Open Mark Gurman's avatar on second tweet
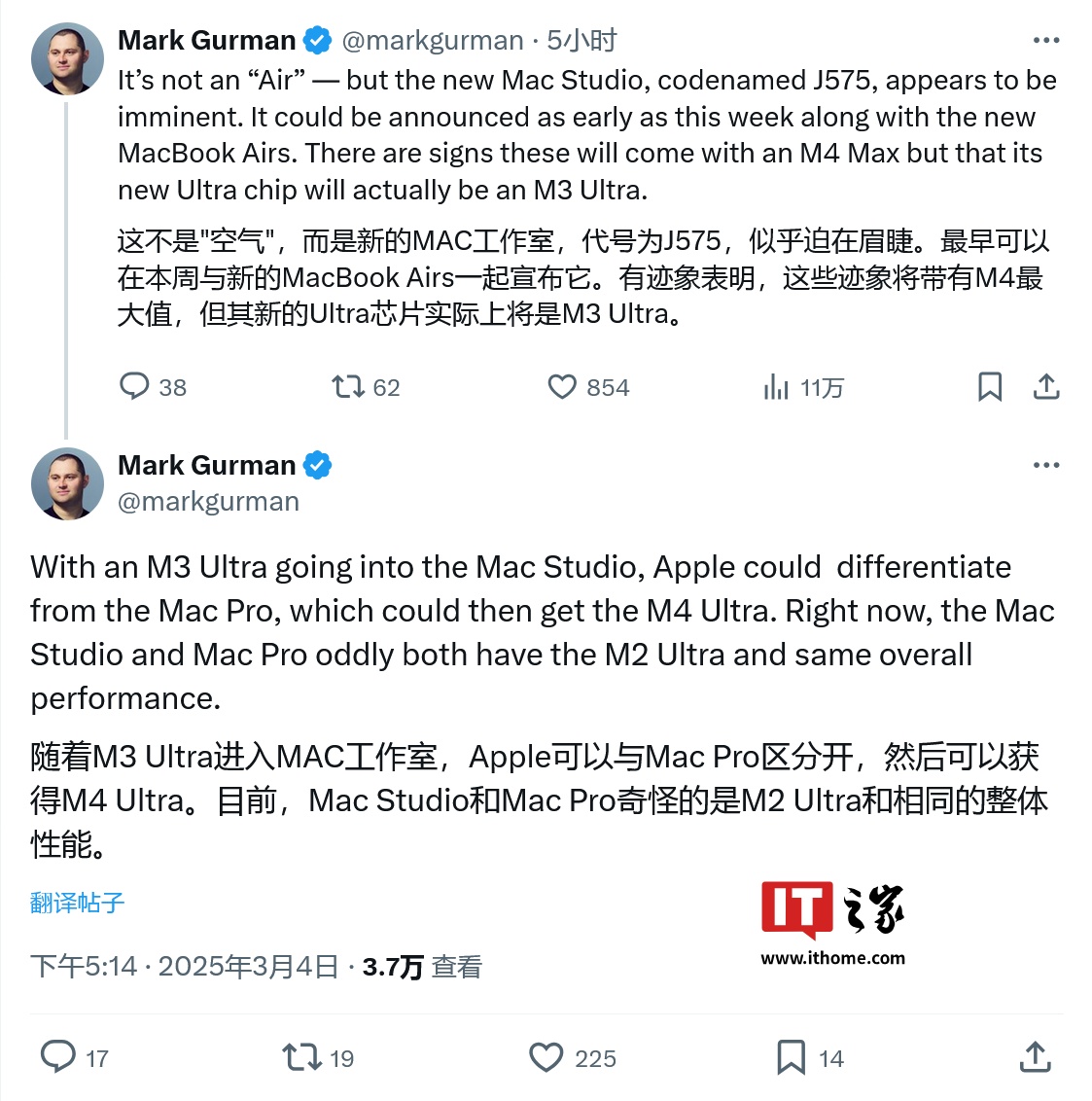 click(x=67, y=483)
